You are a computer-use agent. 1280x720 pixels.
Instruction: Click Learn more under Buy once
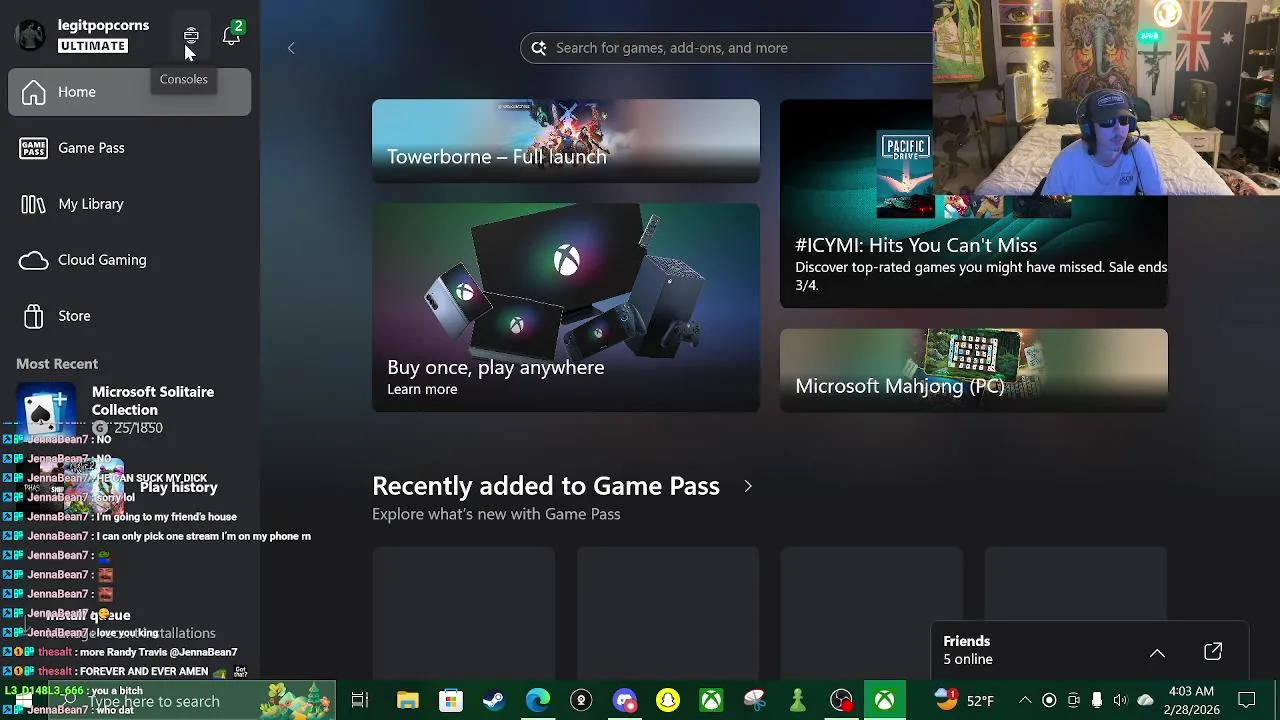tap(422, 390)
